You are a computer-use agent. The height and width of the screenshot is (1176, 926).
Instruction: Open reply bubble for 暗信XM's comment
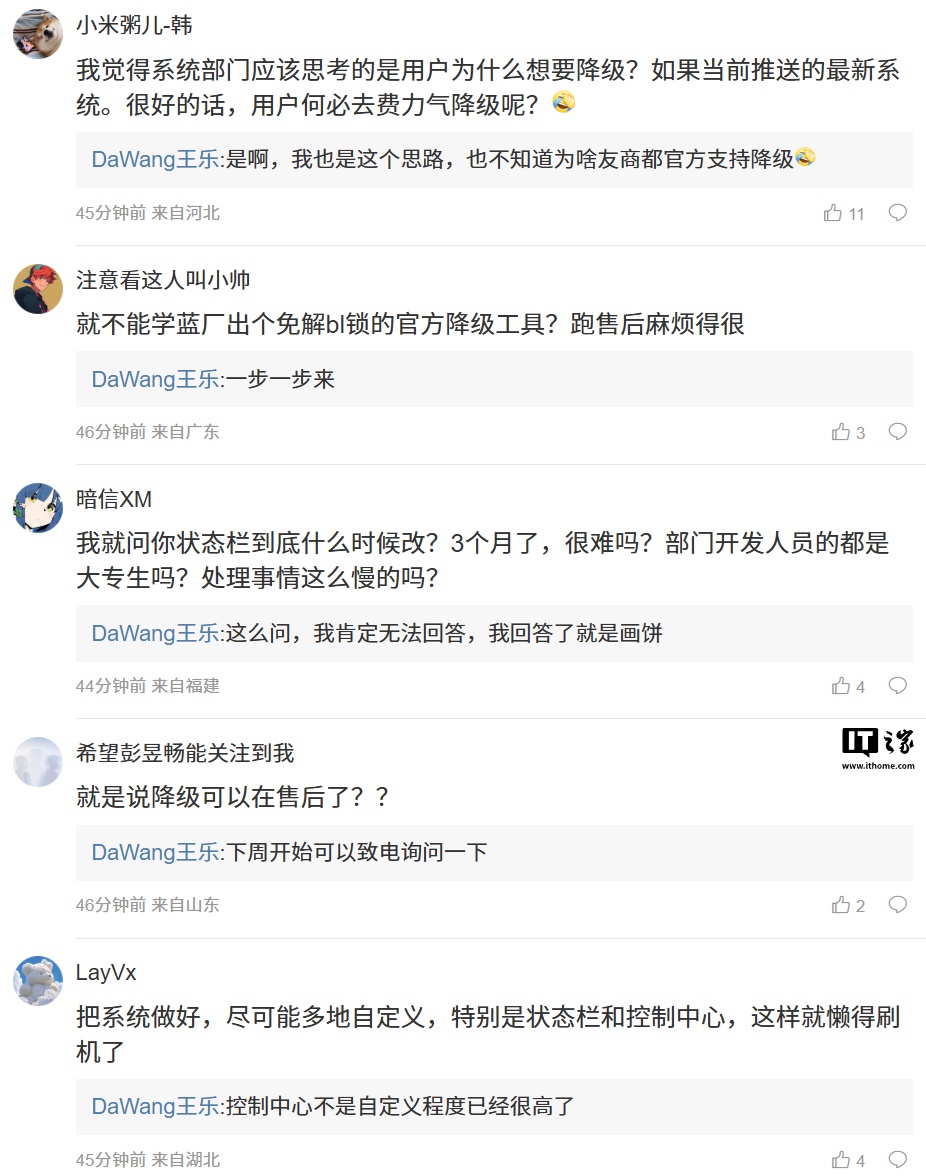(898, 685)
